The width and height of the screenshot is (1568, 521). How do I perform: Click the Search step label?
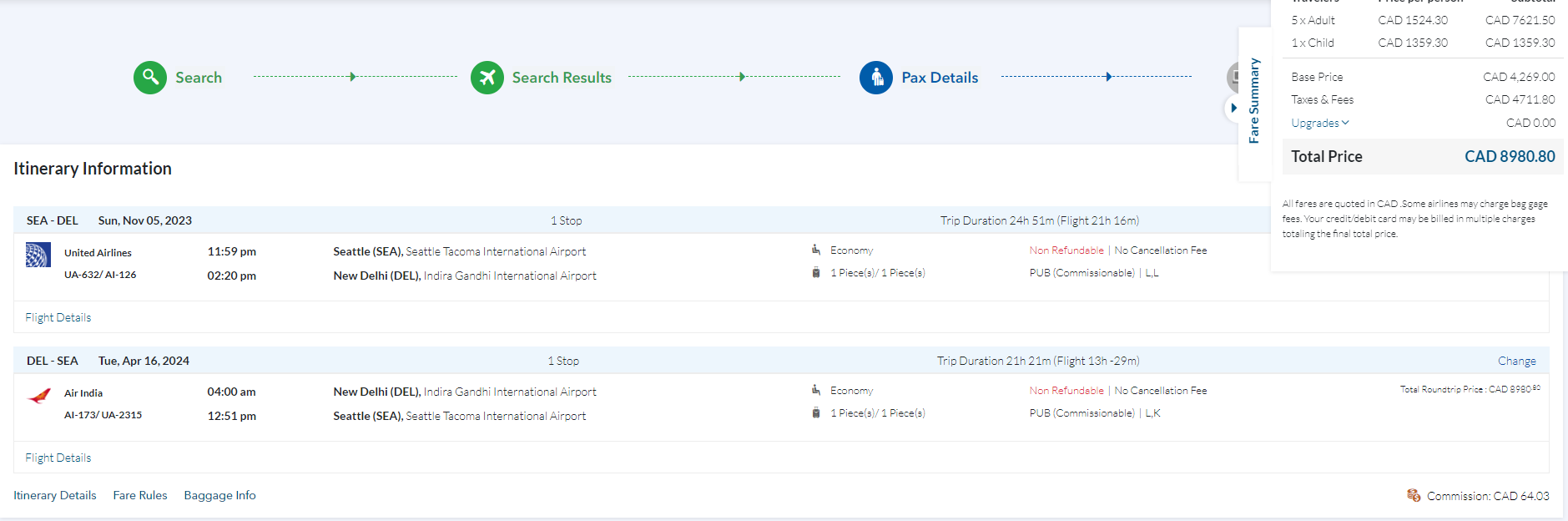tap(199, 78)
